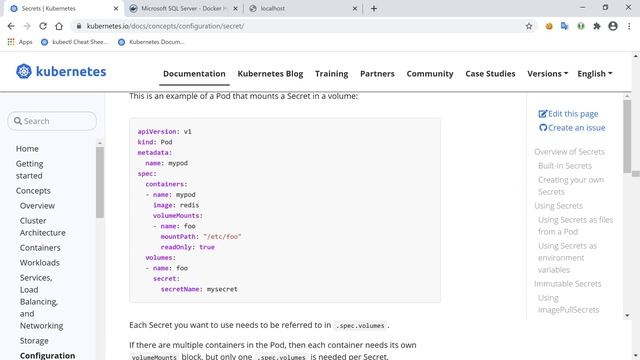Click the browser forward arrow
This screenshot has width=640, height=360.
27,26
